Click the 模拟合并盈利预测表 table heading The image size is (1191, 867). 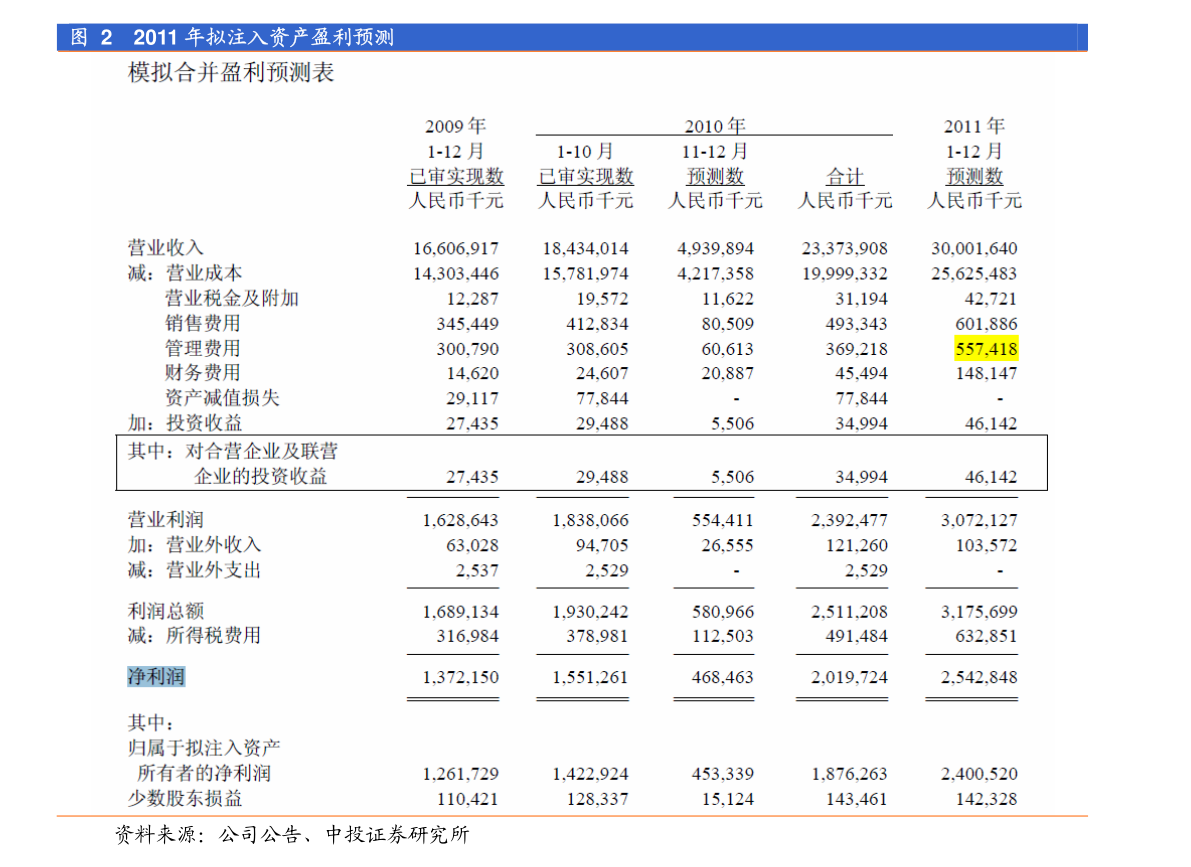[x=231, y=73]
